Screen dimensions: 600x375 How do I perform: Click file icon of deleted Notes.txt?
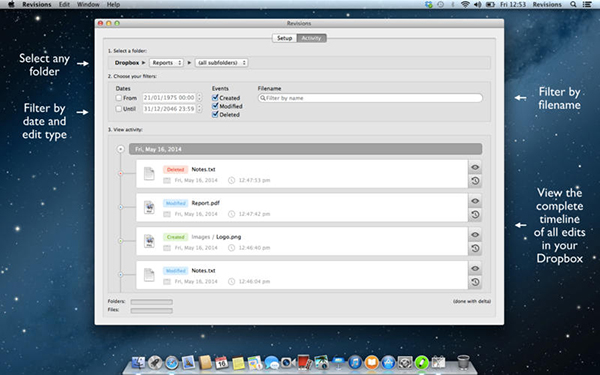point(149,174)
